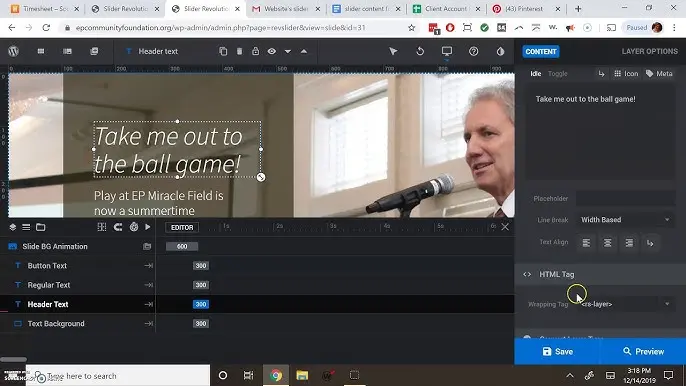The height and width of the screenshot is (386, 686).
Task: Select the Slide BG Animation row
Action: coord(78,246)
